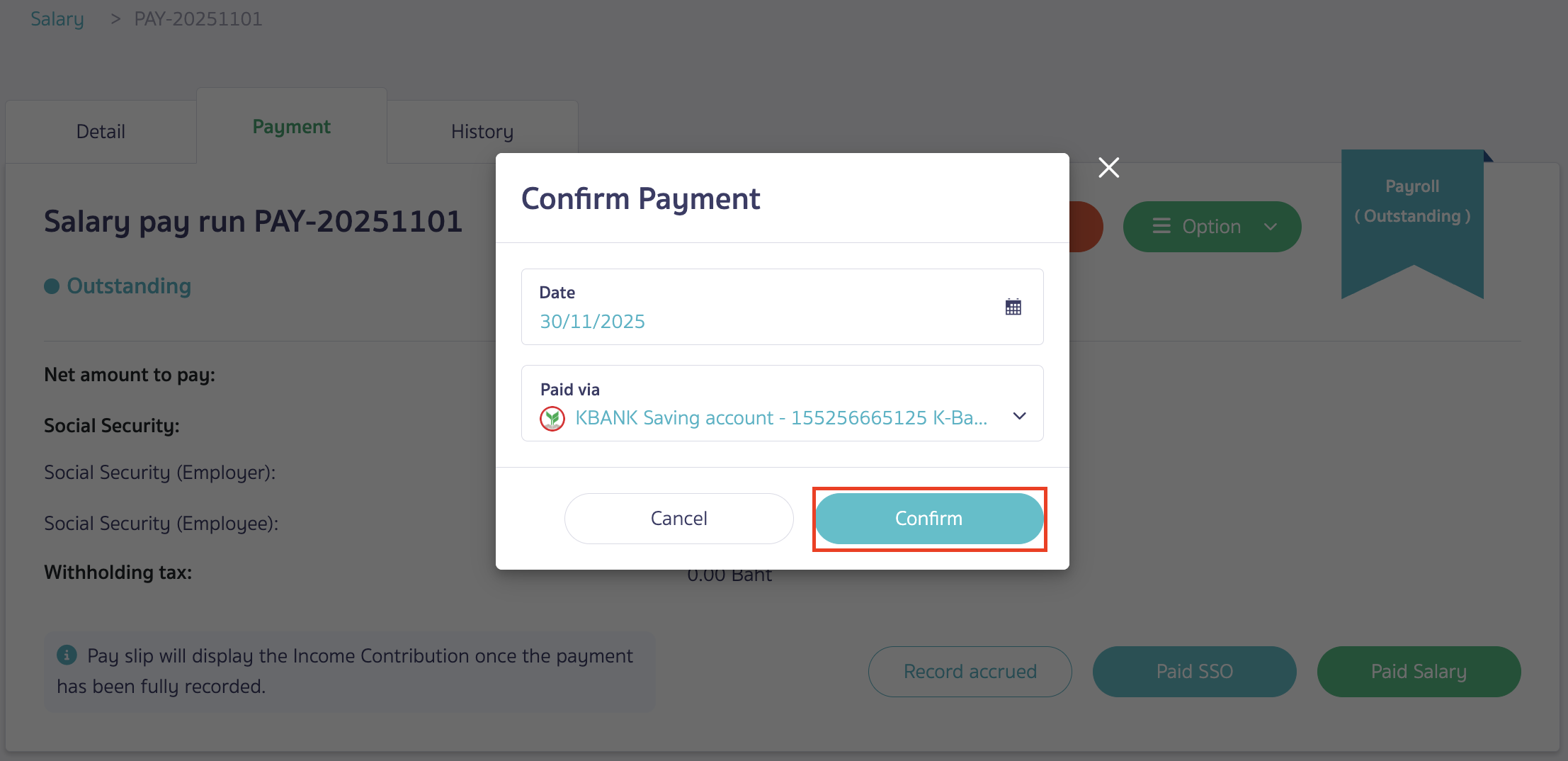Open the History tab
Screen dimensions: 1568x761
tap(482, 130)
